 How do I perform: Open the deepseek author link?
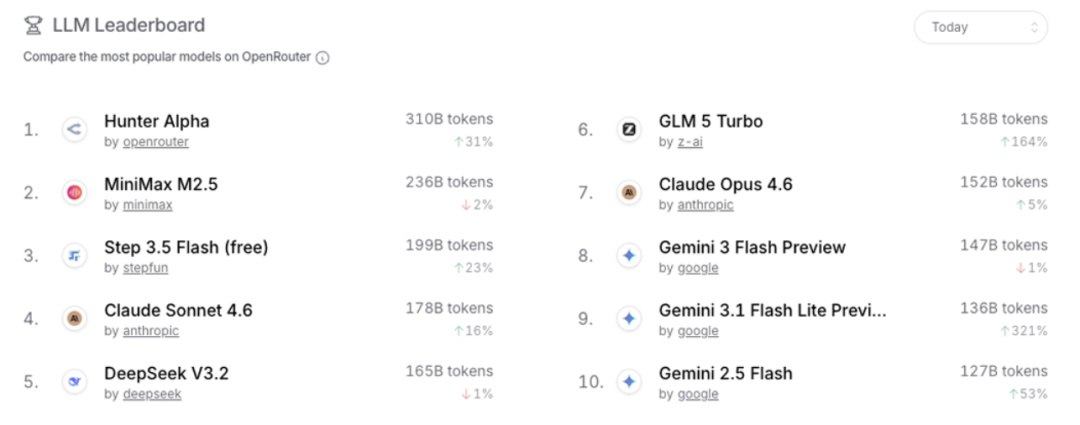[x=151, y=394]
